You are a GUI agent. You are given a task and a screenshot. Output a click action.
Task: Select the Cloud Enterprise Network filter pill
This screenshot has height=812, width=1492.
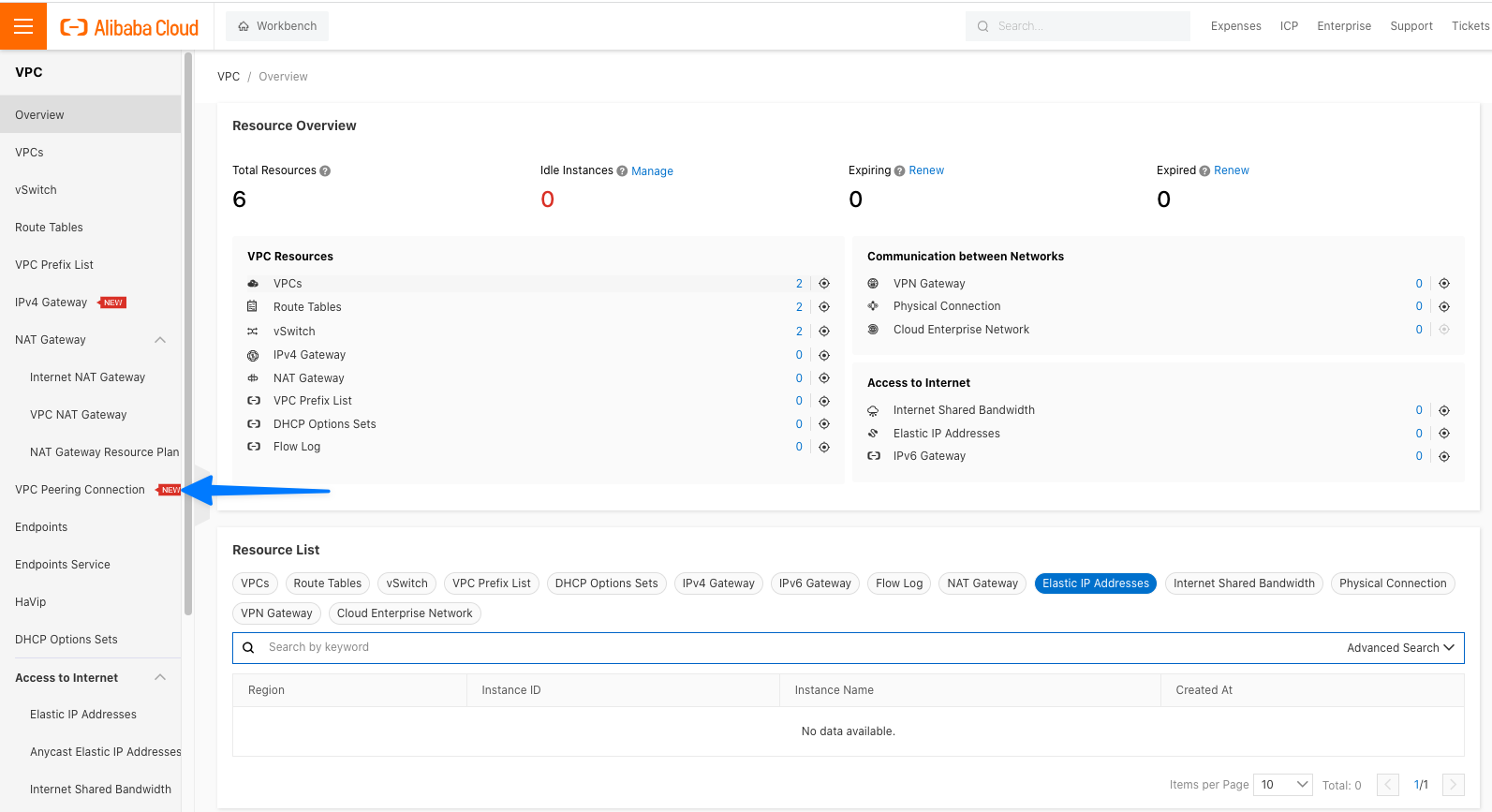point(405,613)
